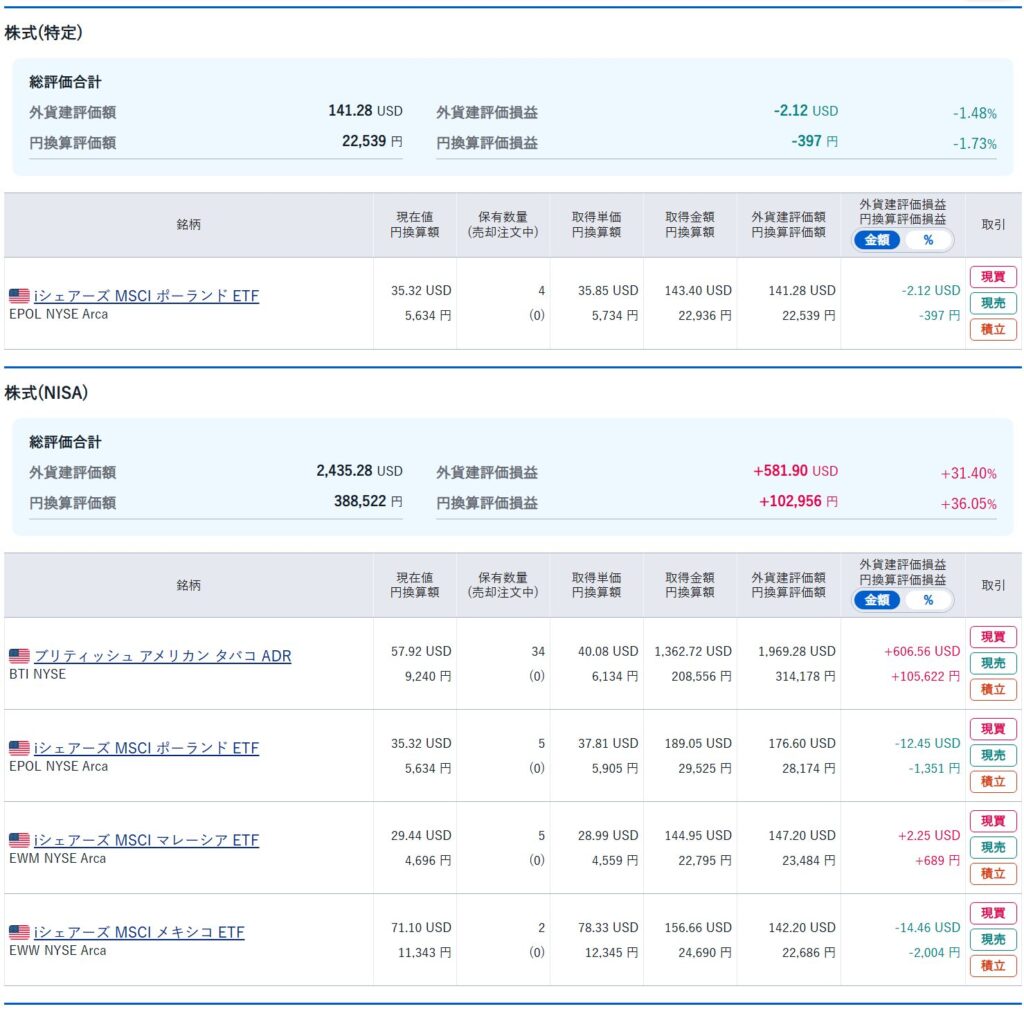Click US flag icon beside 特定 Poland ETF
This screenshot has width=1024, height=1020.
[19, 296]
